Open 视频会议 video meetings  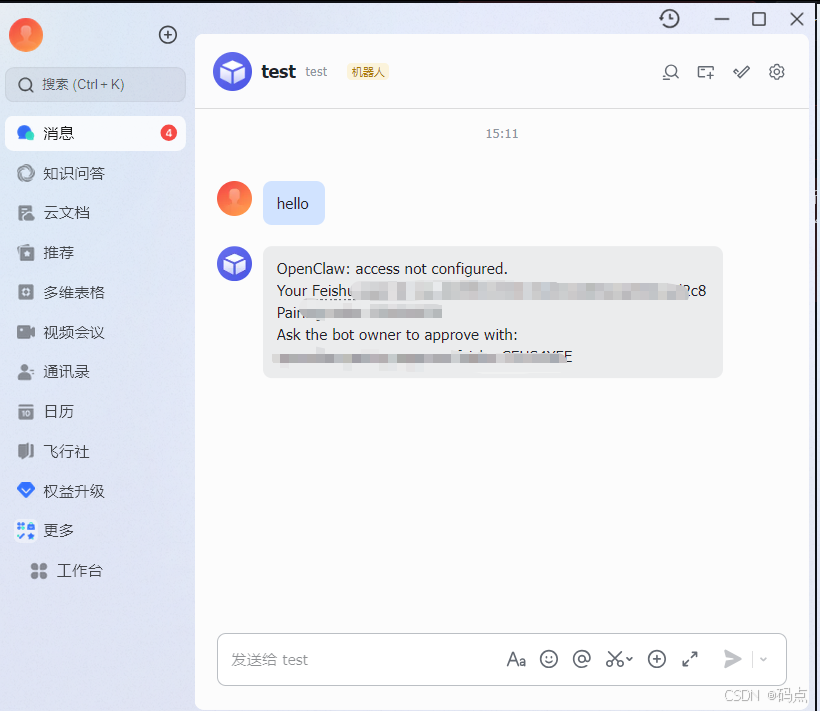pos(95,332)
